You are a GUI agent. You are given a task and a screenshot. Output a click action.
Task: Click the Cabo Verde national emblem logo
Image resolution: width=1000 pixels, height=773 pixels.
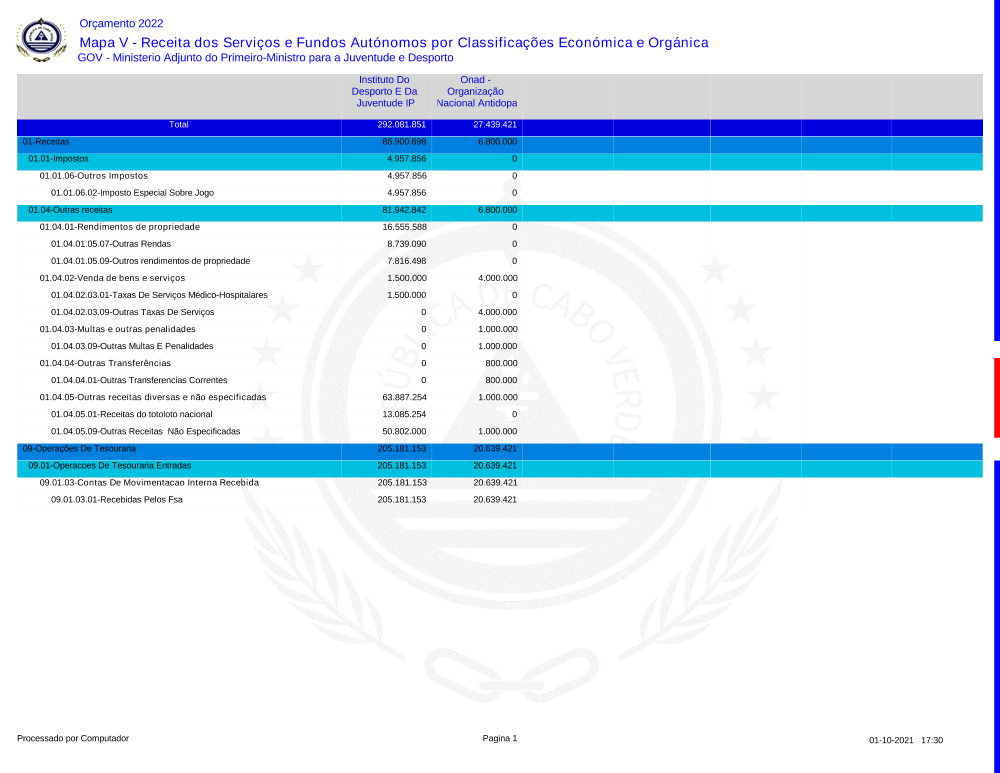(x=39, y=39)
